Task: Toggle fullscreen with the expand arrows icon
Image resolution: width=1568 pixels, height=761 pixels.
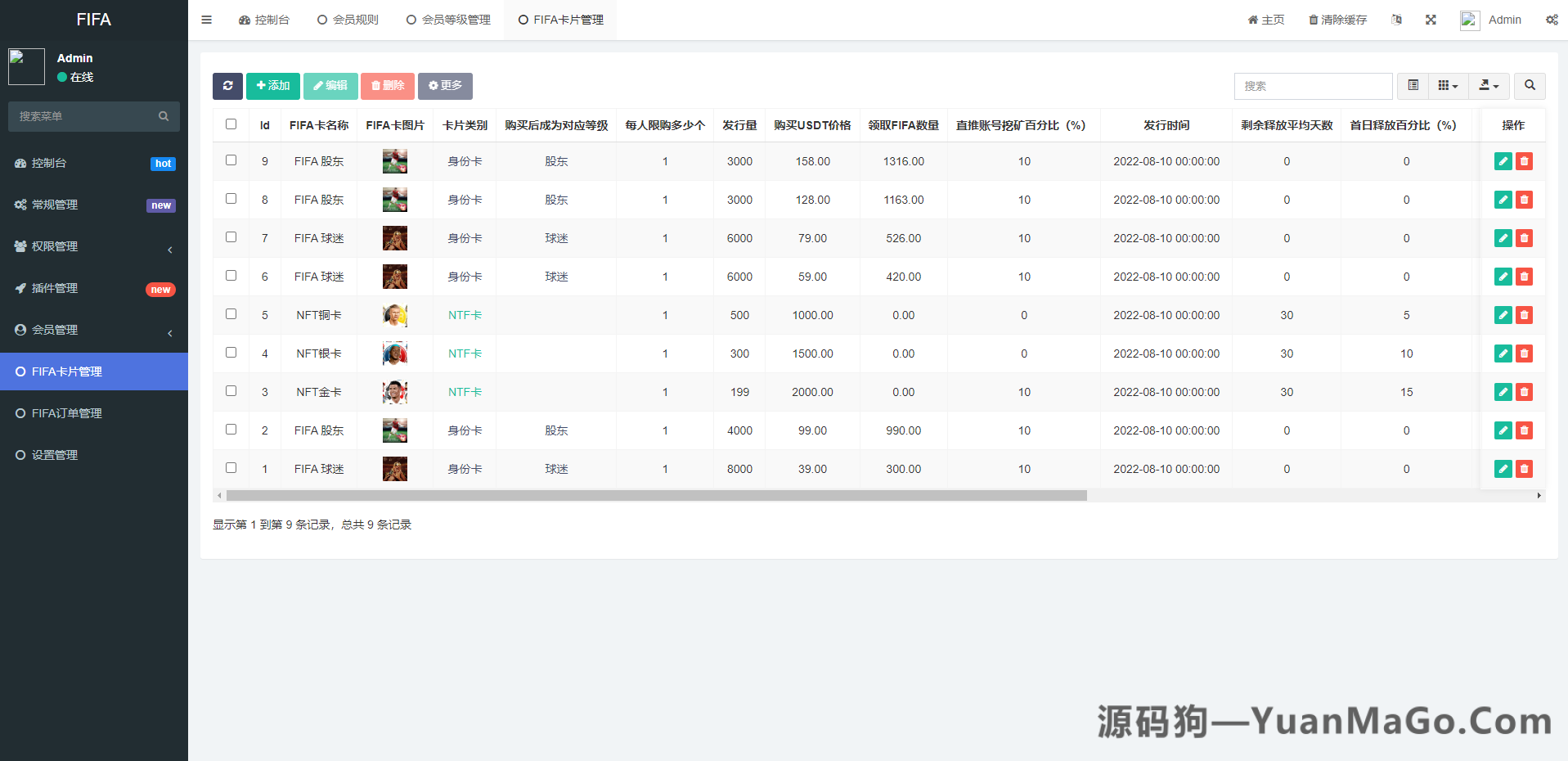Action: [1431, 20]
